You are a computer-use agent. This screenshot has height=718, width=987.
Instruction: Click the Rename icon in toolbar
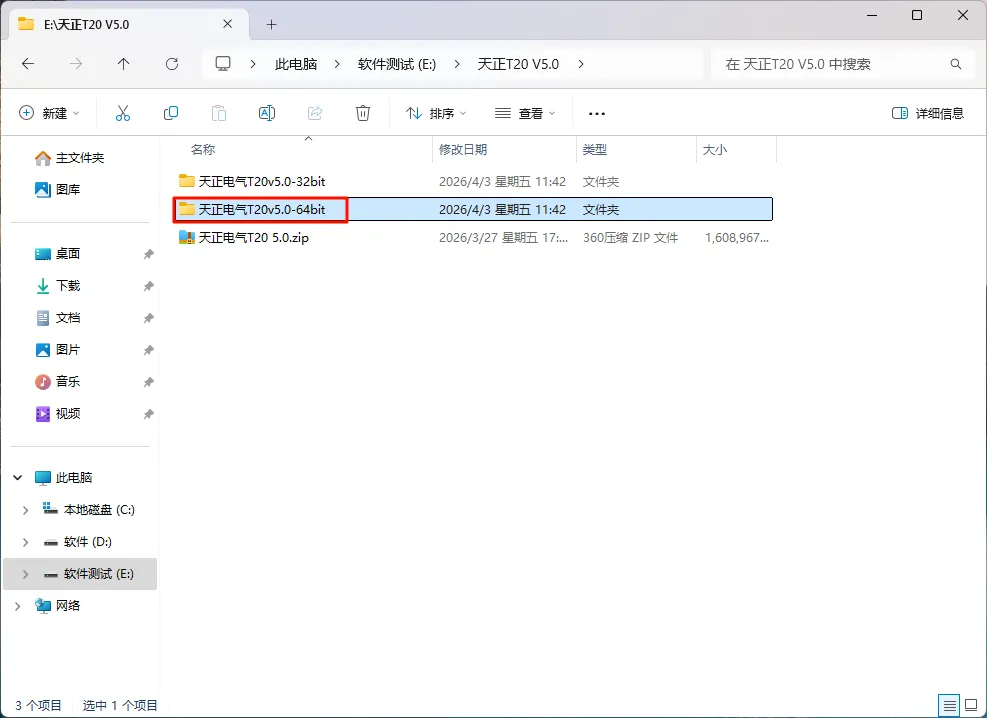(267, 113)
